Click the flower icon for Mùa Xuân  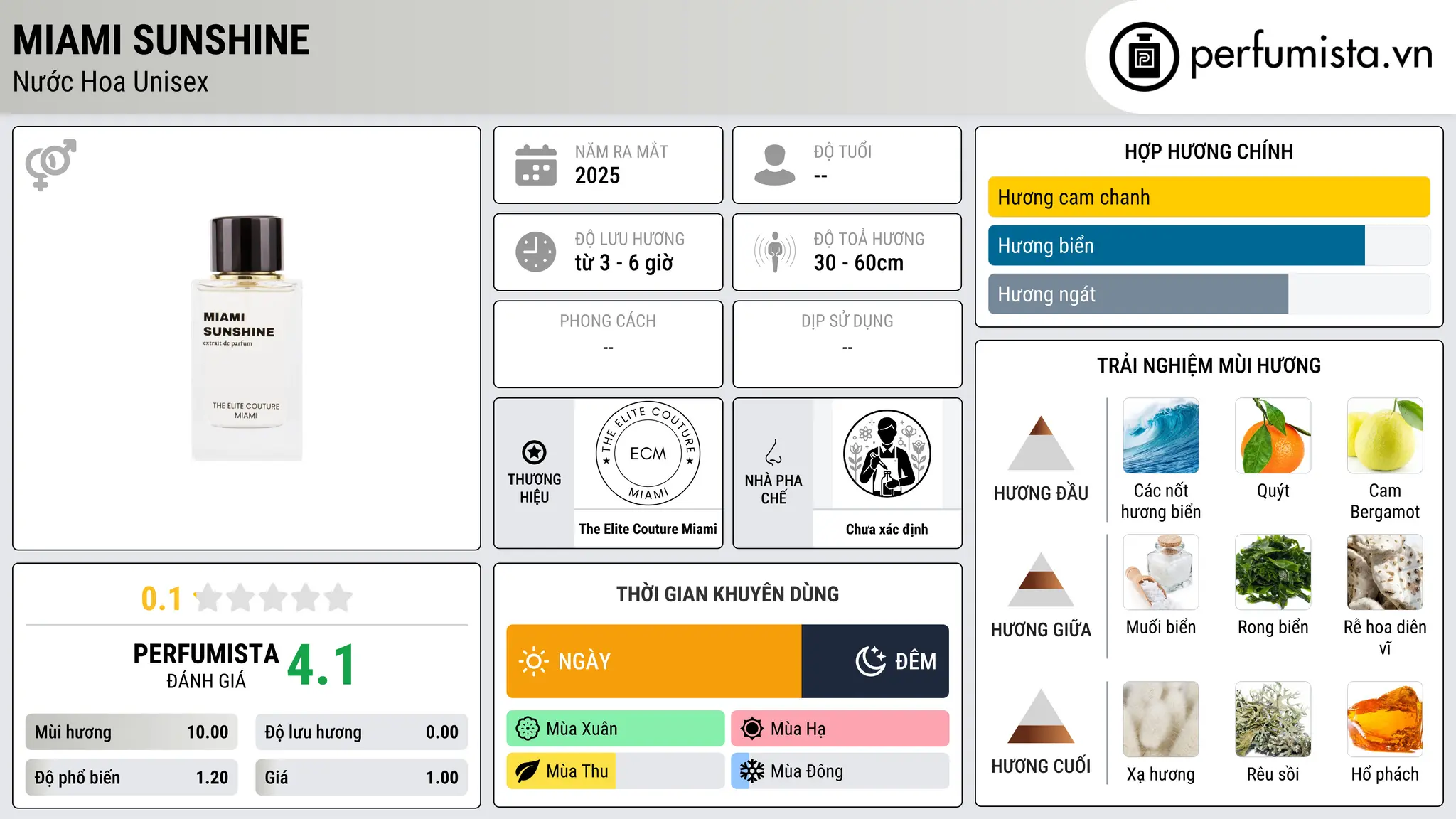[528, 729]
